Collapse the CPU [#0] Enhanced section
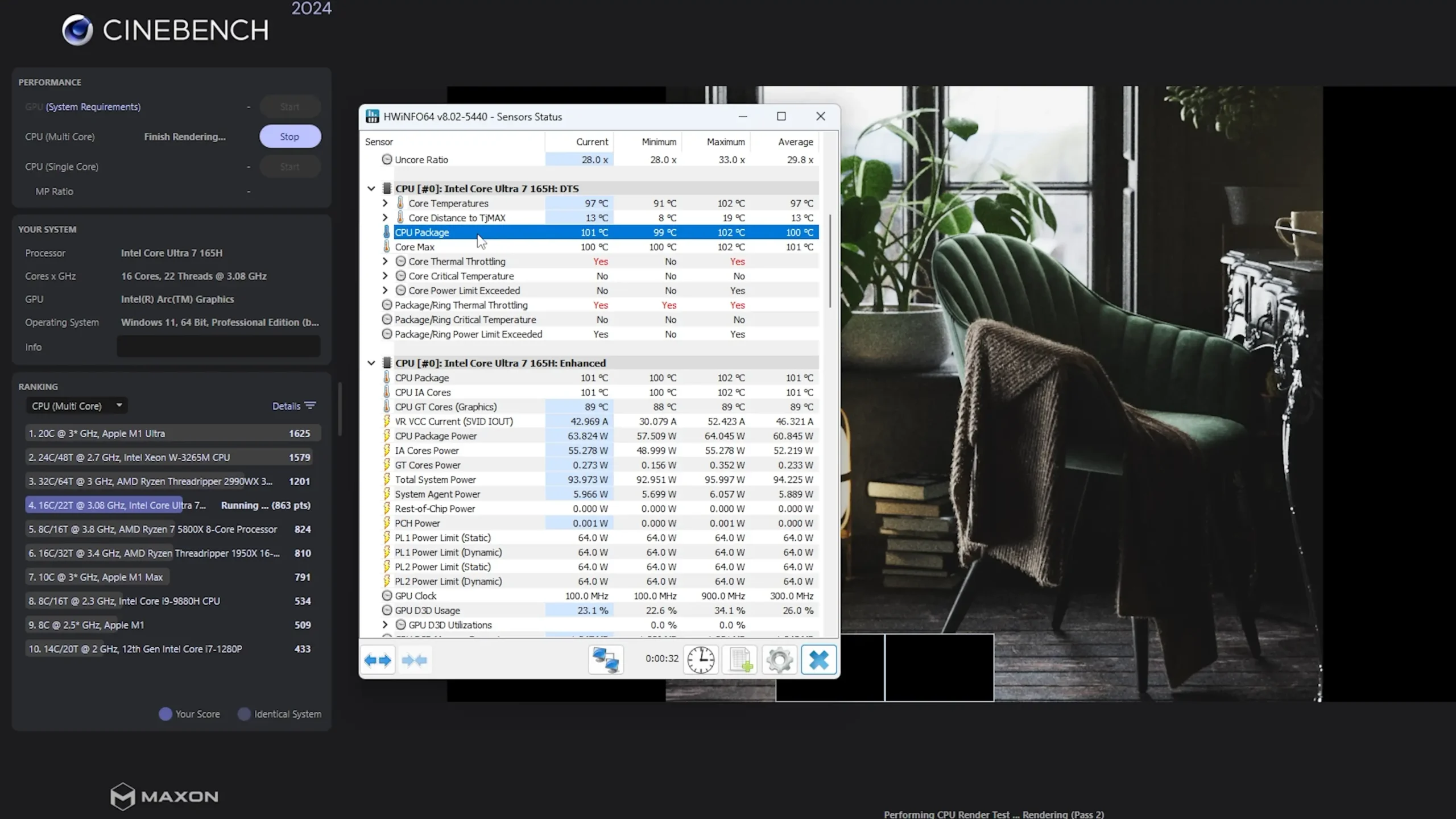The width and height of the screenshot is (1456, 819). point(371,363)
